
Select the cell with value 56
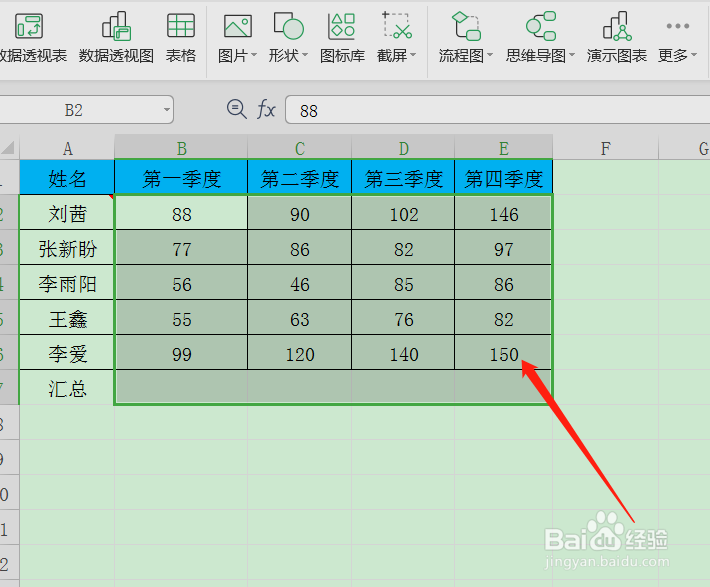point(181,283)
